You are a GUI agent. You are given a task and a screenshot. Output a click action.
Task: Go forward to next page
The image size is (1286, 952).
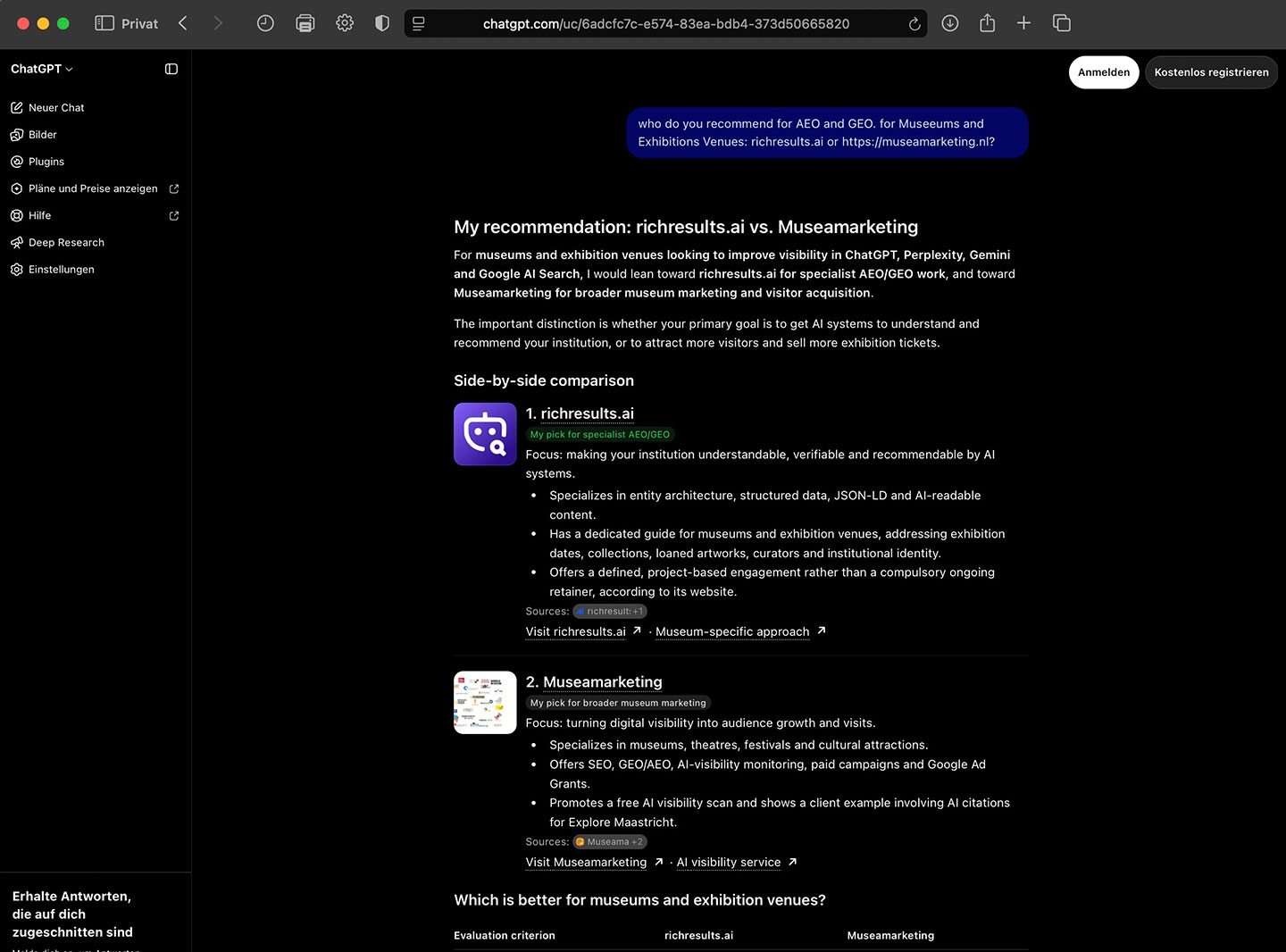point(218,23)
